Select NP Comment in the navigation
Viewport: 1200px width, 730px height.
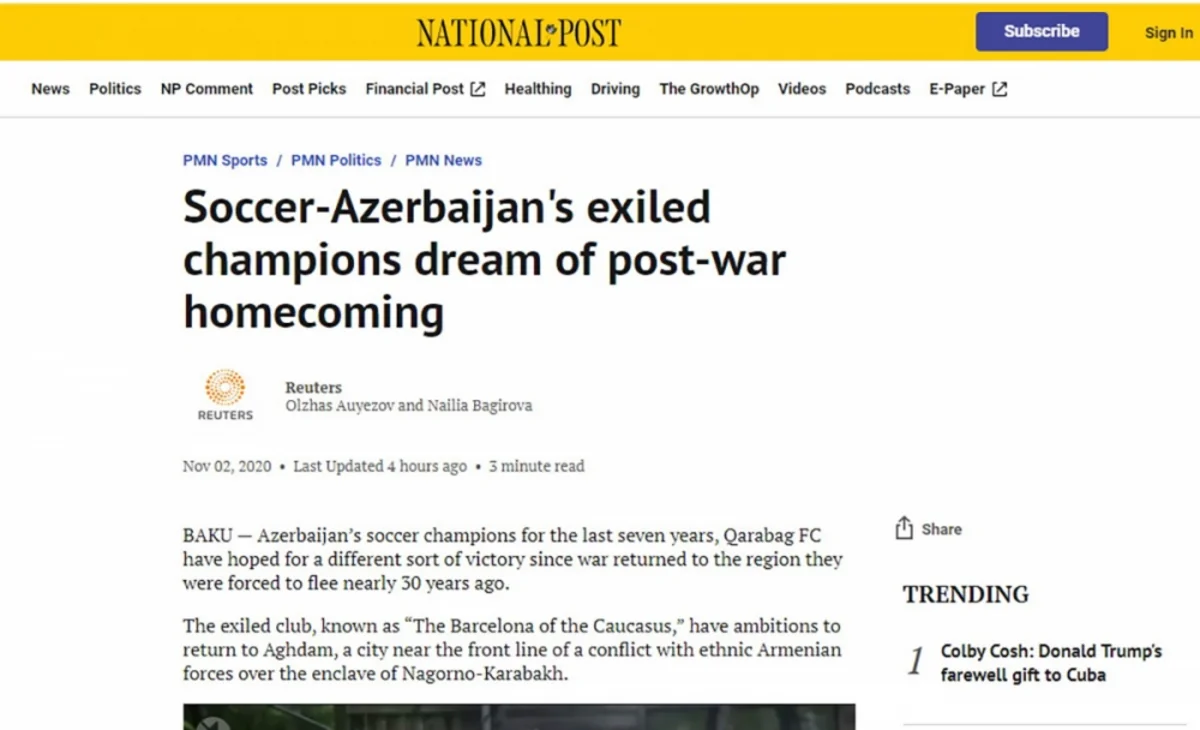(x=207, y=89)
